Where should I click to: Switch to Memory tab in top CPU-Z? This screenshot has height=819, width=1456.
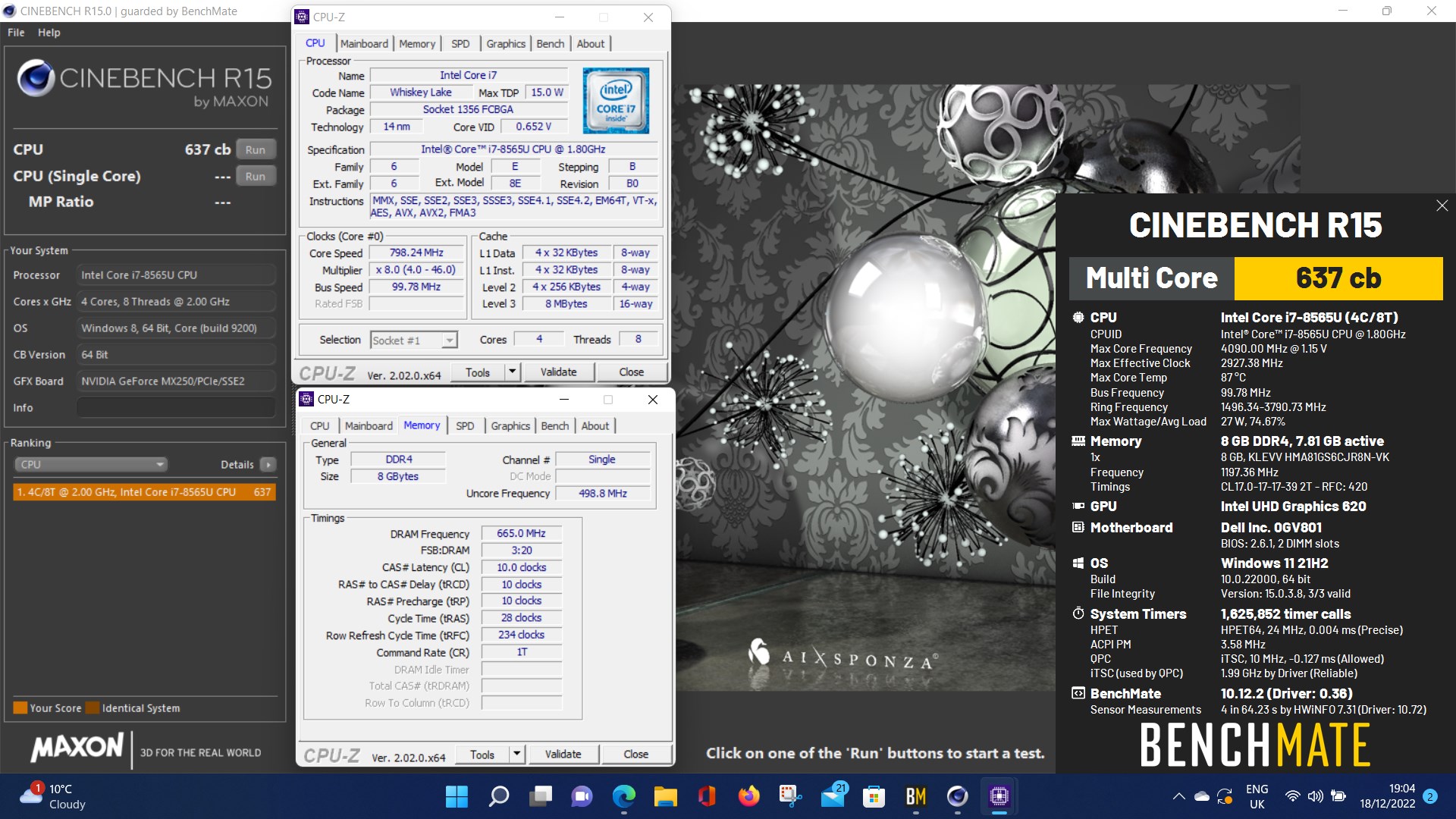[x=417, y=44]
